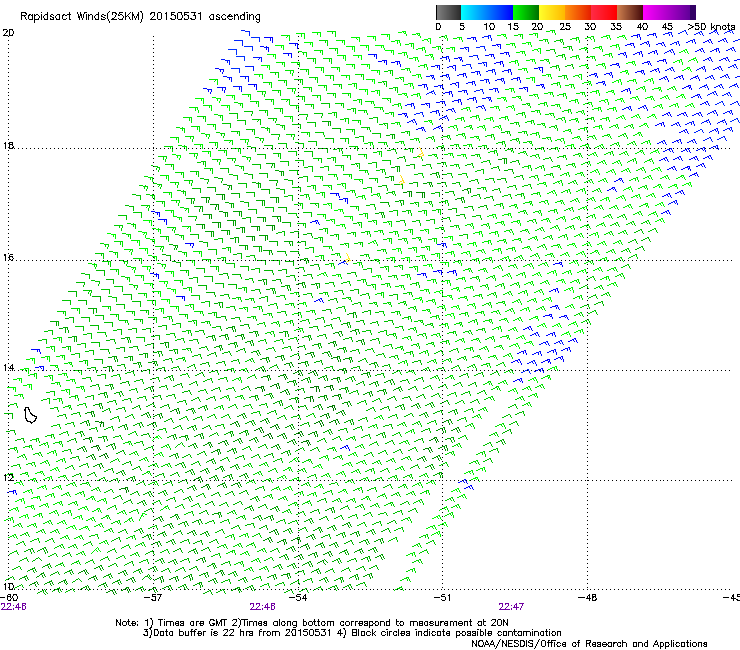Click the longitude label '-51' on bottom axis

[x=442, y=597]
